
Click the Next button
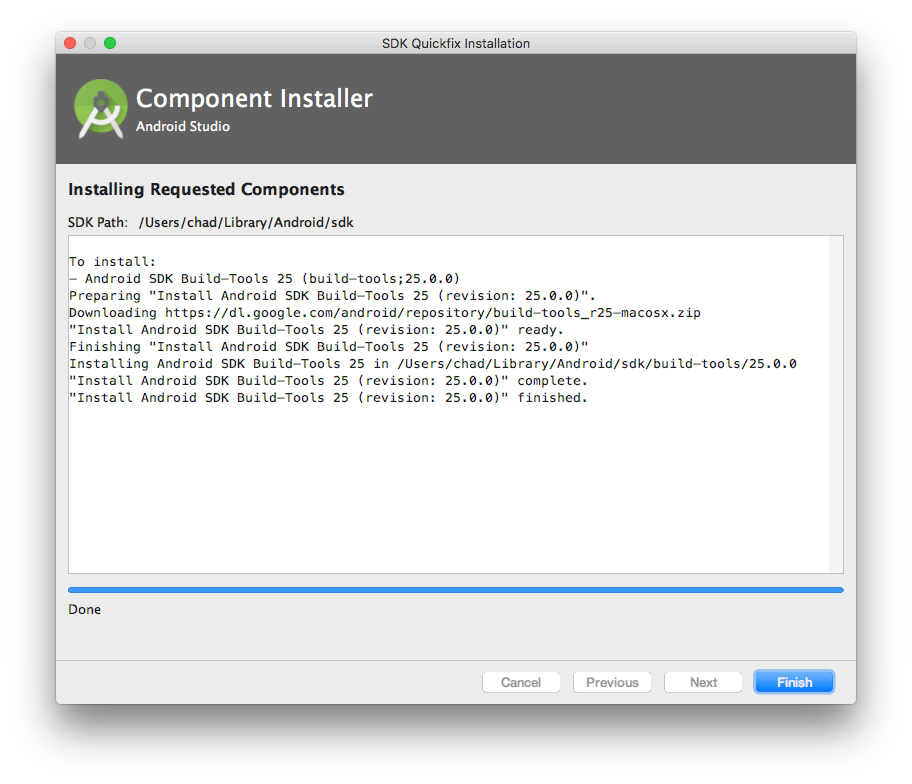point(703,682)
